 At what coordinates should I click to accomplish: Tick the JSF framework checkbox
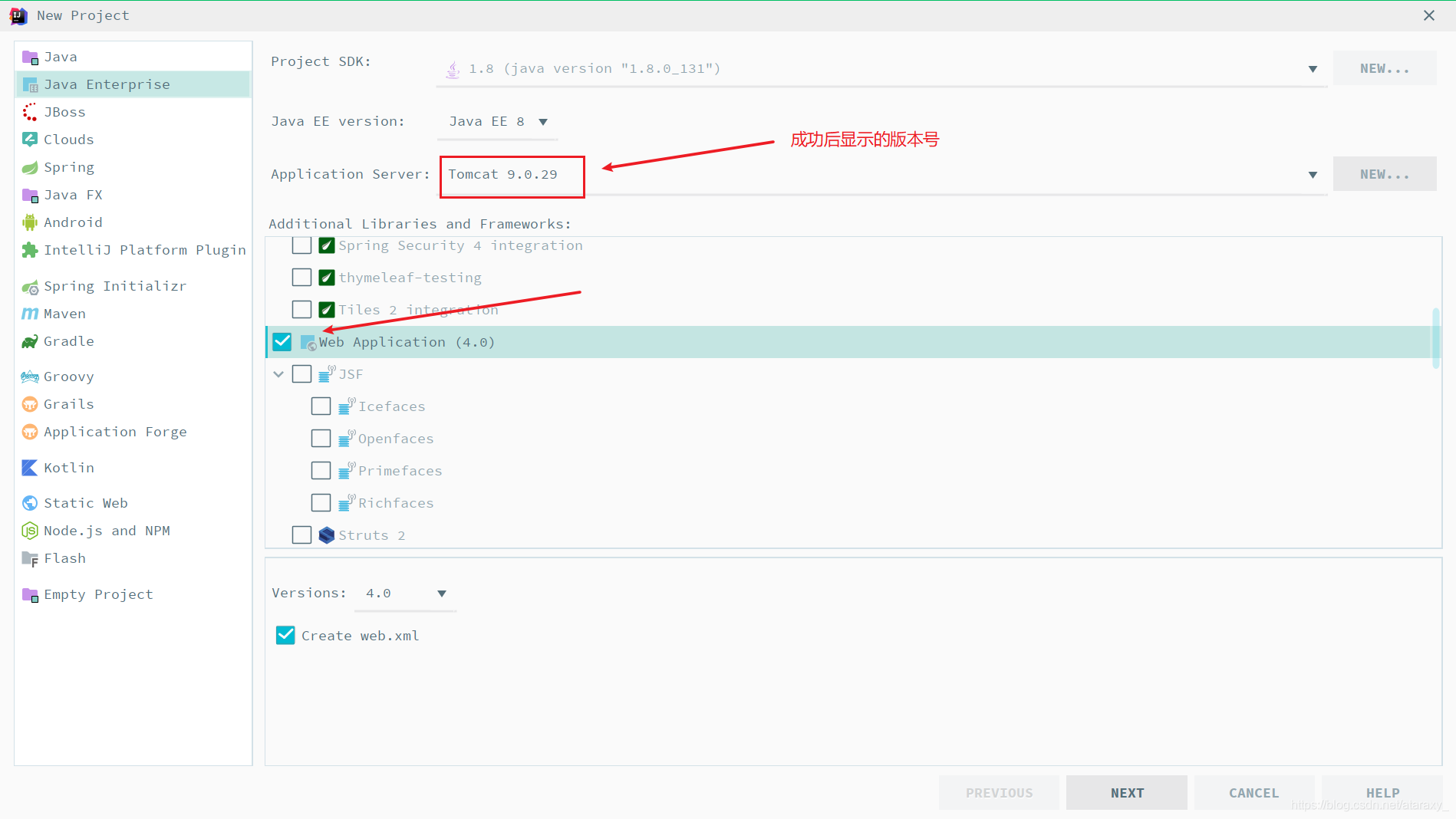coord(302,374)
